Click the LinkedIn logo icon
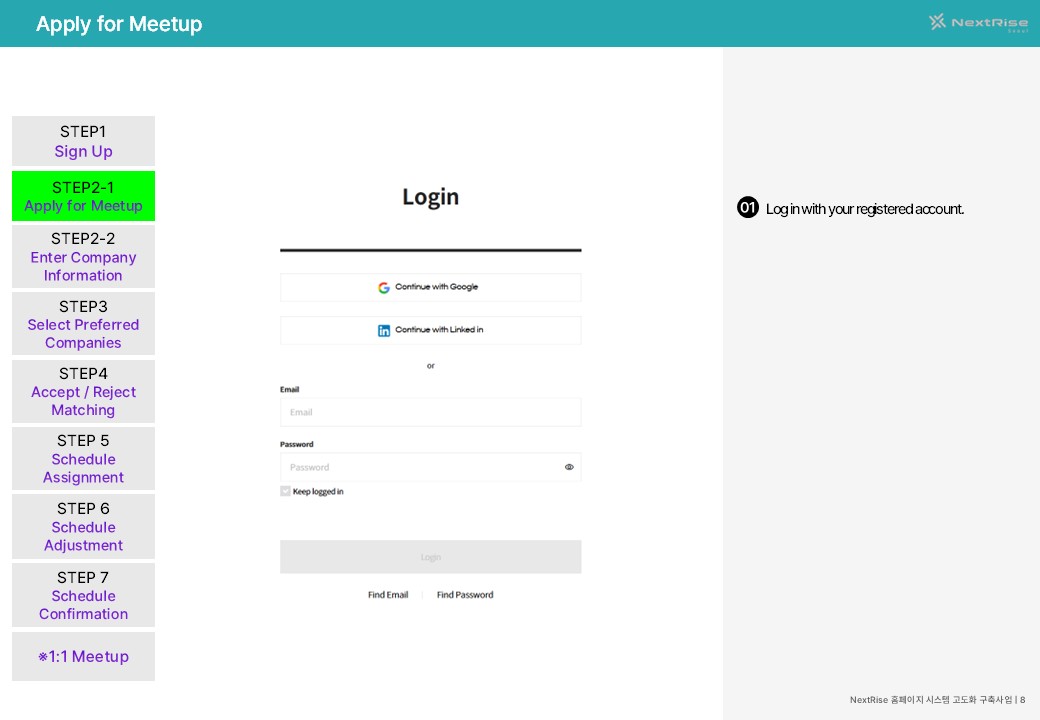This screenshot has width=1040, height=720. click(x=384, y=330)
